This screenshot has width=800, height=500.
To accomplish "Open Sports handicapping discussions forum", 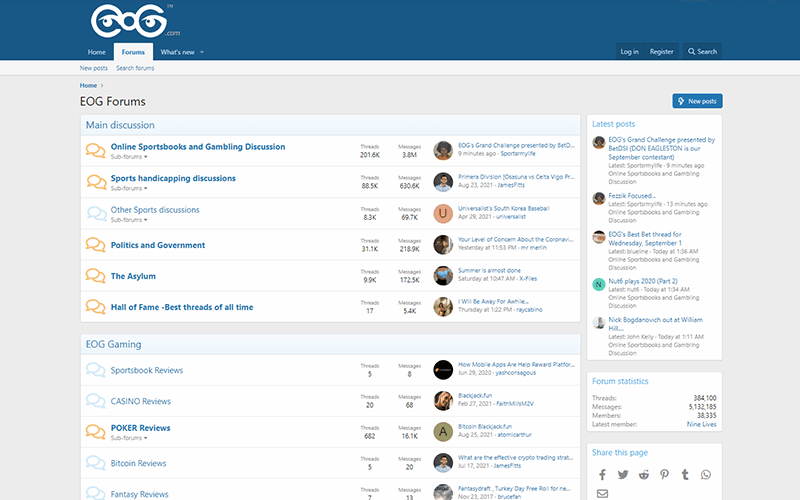I will [173, 178].
